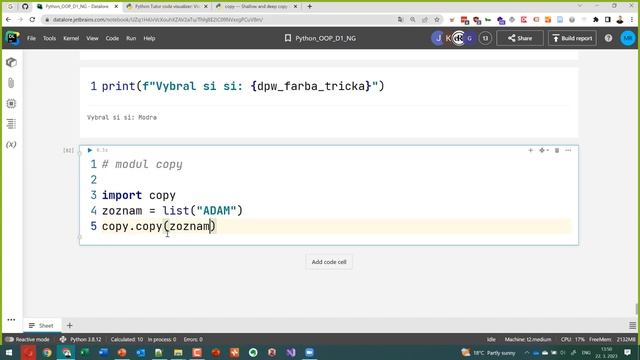Click the page vertical scrollbar thumb
Viewport: 640px width, 360px height.
[x=637, y=309]
